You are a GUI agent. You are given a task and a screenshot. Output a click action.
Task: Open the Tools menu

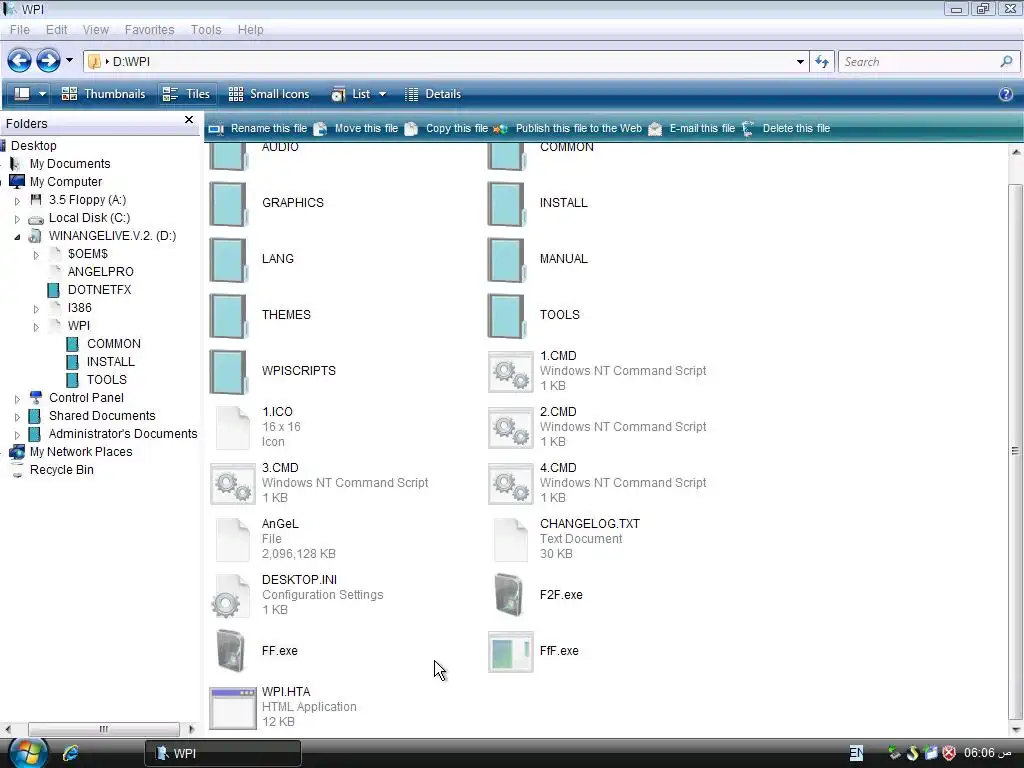point(206,29)
